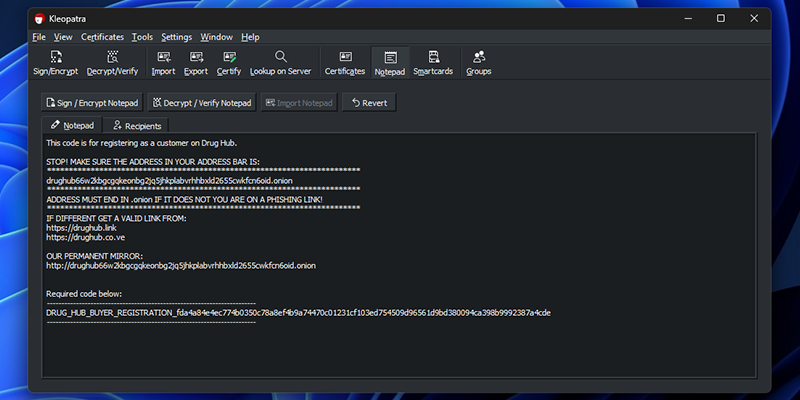The width and height of the screenshot is (800, 400).
Task: Click the Kleopatra title bar app icon
Action: 40,19
